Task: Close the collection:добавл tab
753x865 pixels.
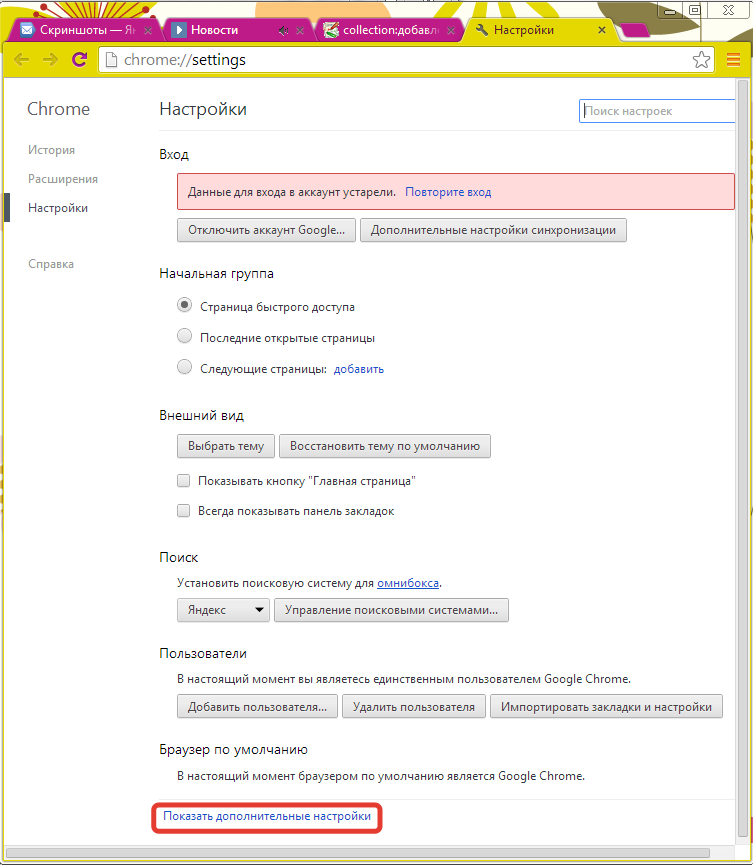Action: (x=451, y=31)
